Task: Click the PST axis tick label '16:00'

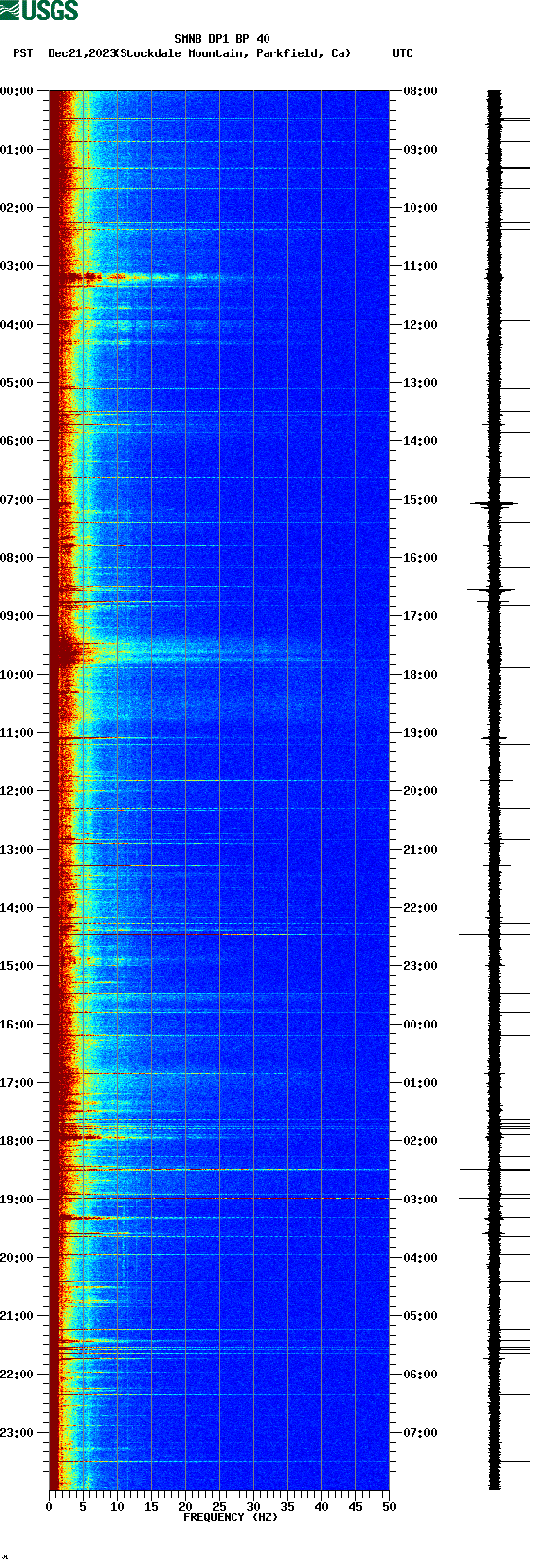Action: [18, 1025]
